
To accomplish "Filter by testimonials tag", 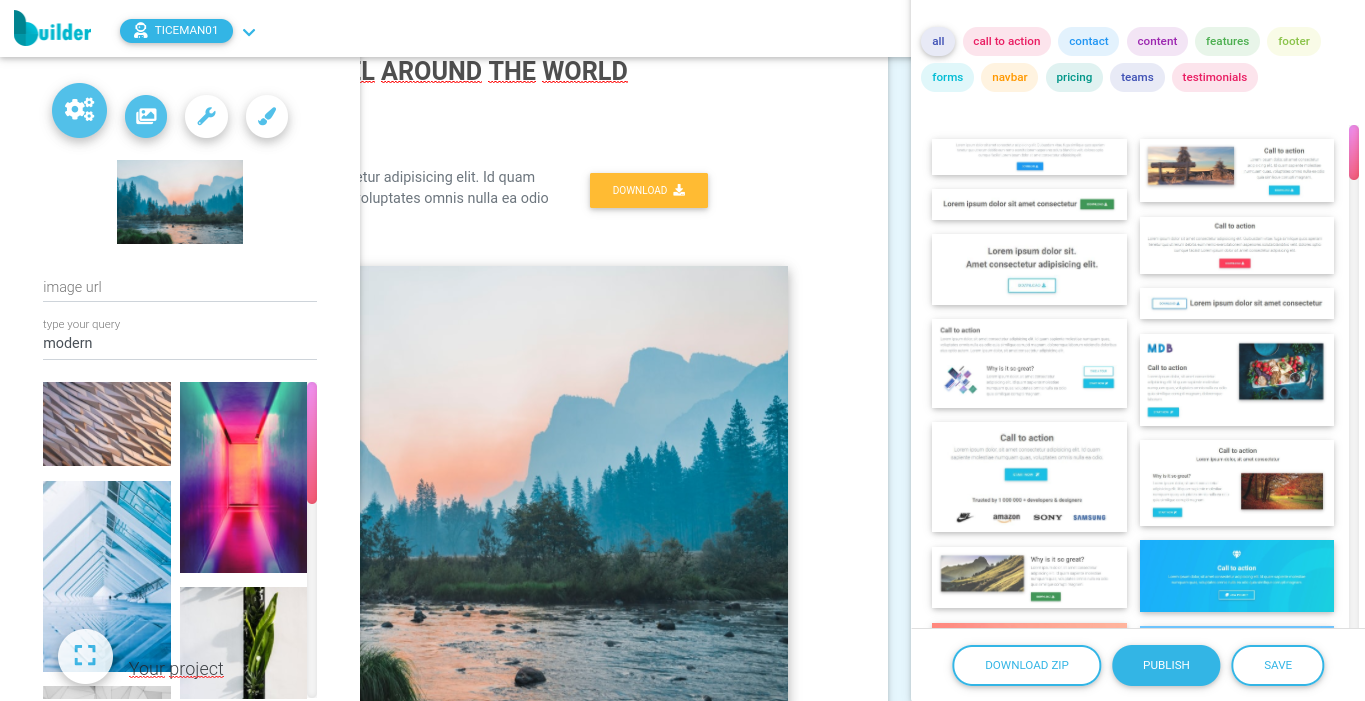I will tap(1214, 77).
